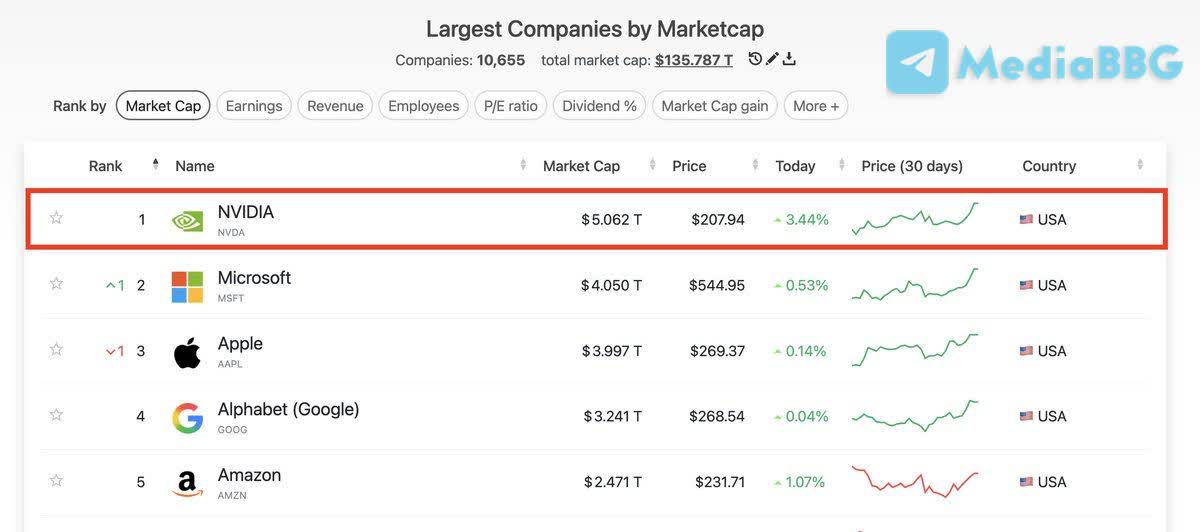Click the Google logo icon

click(x=187, y=418)
